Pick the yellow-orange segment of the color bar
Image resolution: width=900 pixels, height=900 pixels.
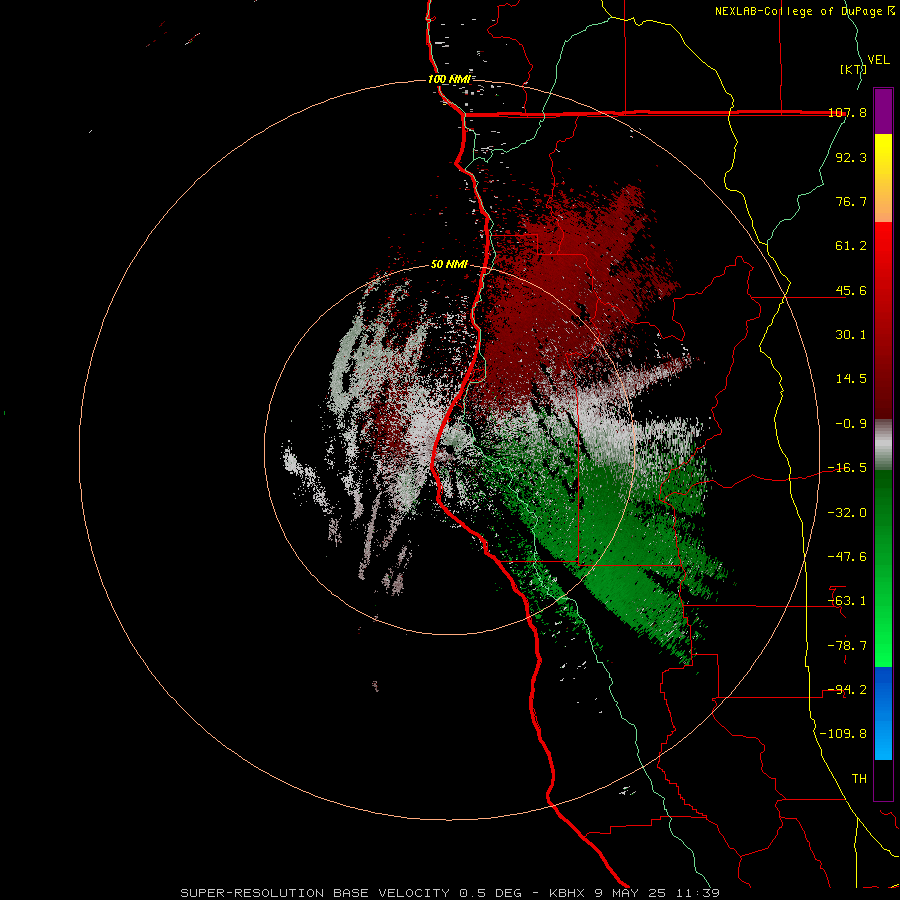[883, 178]
